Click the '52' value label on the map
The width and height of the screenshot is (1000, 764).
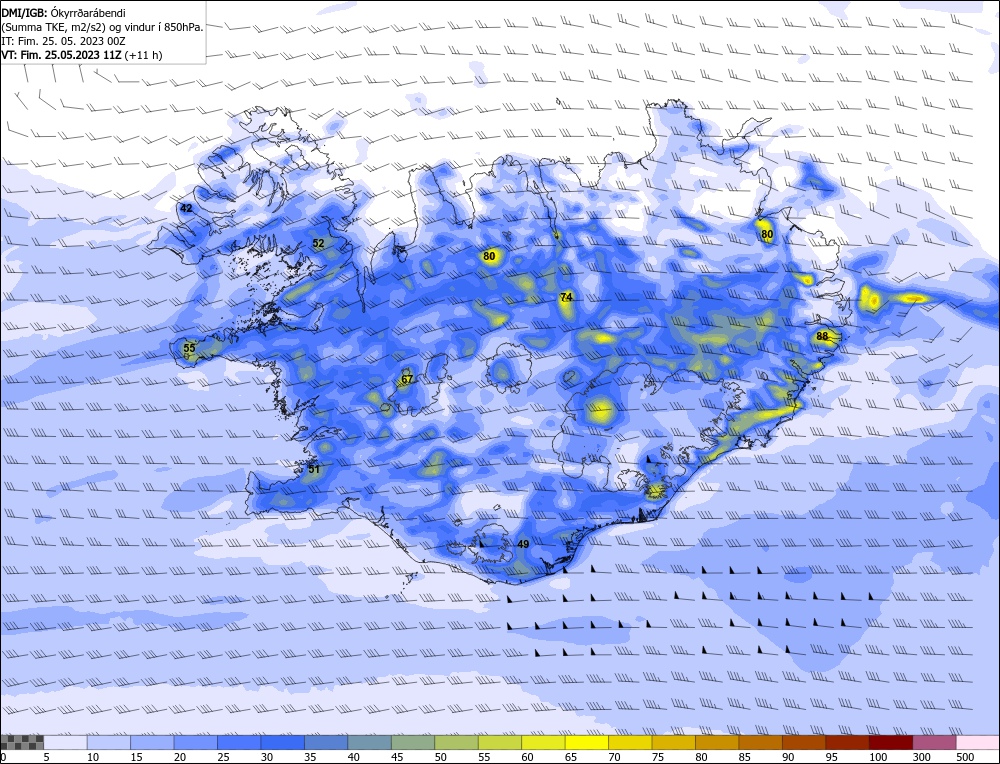(x=319, y=243)
